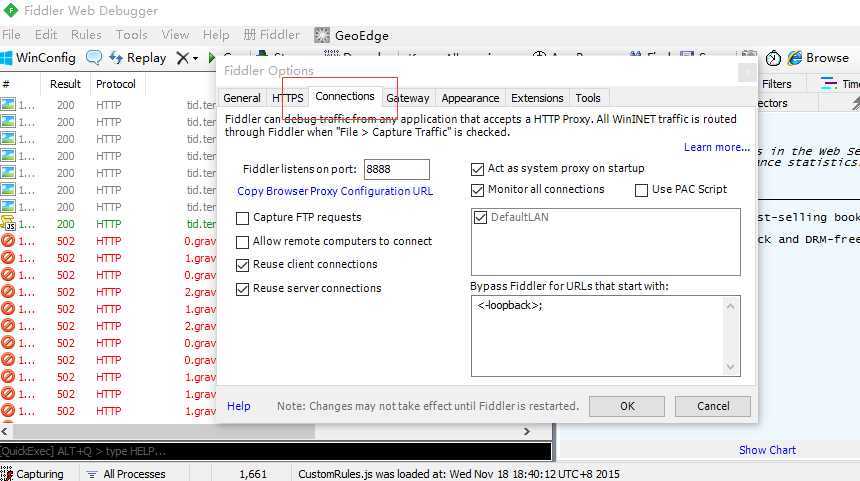
Task: Click the CustomRules.js loaded status message
Action: click(x=459, y=474)
